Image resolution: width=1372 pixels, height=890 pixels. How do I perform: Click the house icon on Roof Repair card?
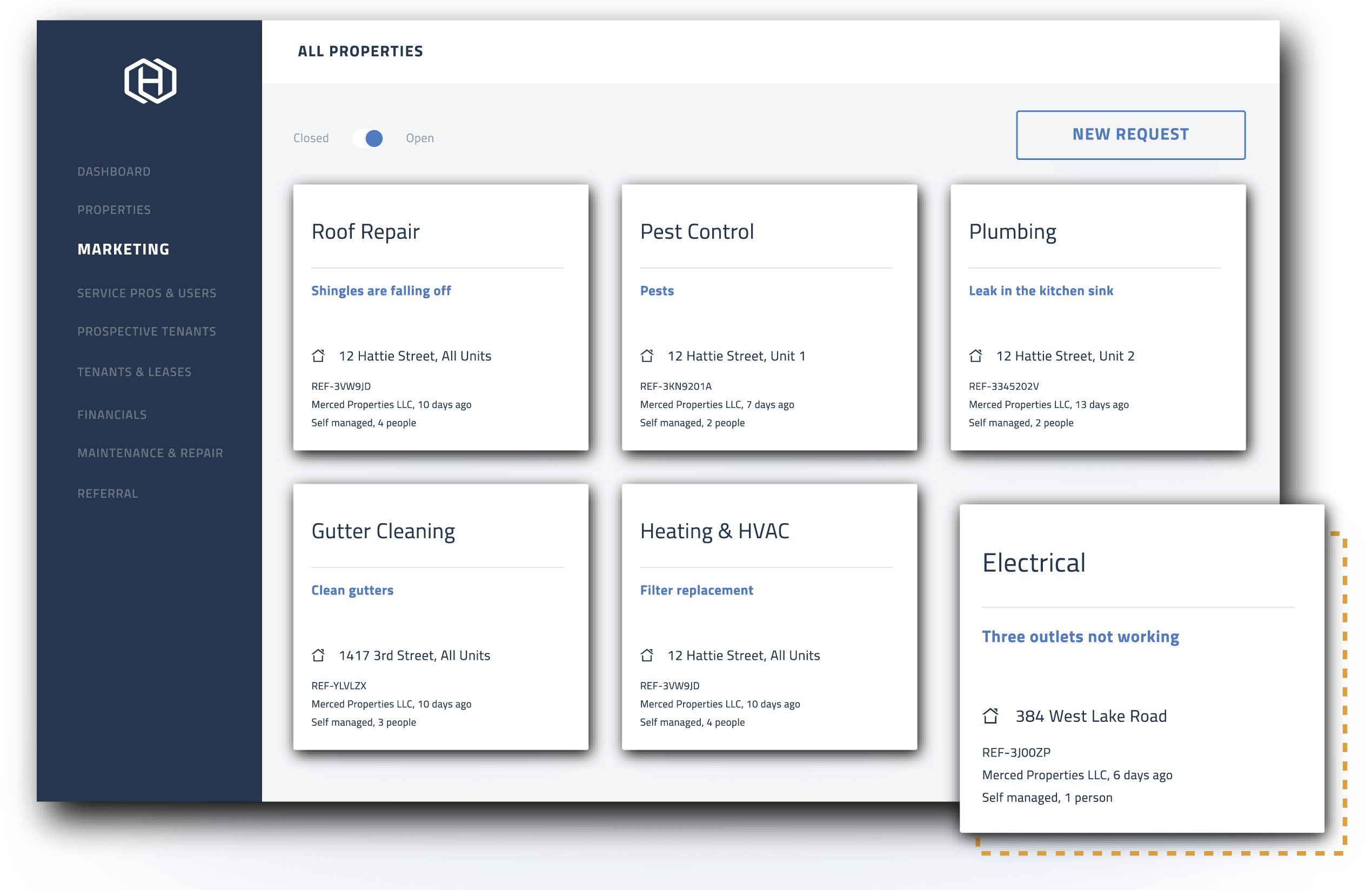(319, 356)
